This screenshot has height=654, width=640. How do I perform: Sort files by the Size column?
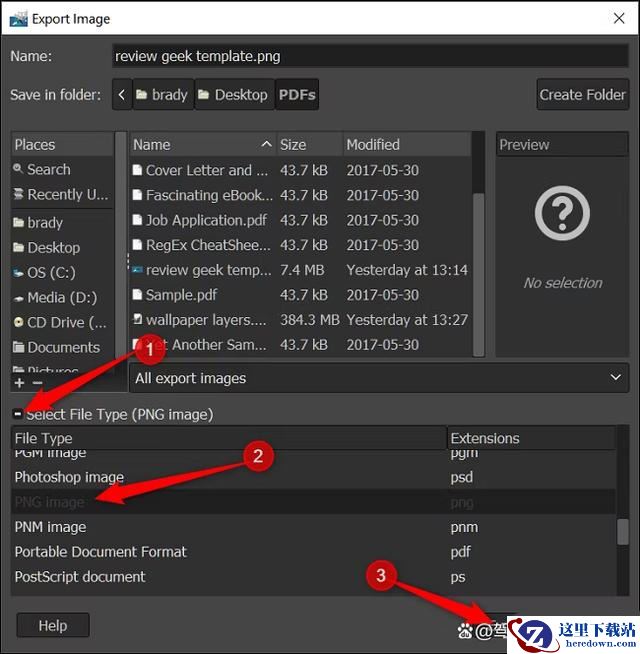click(x=310, y=145)
